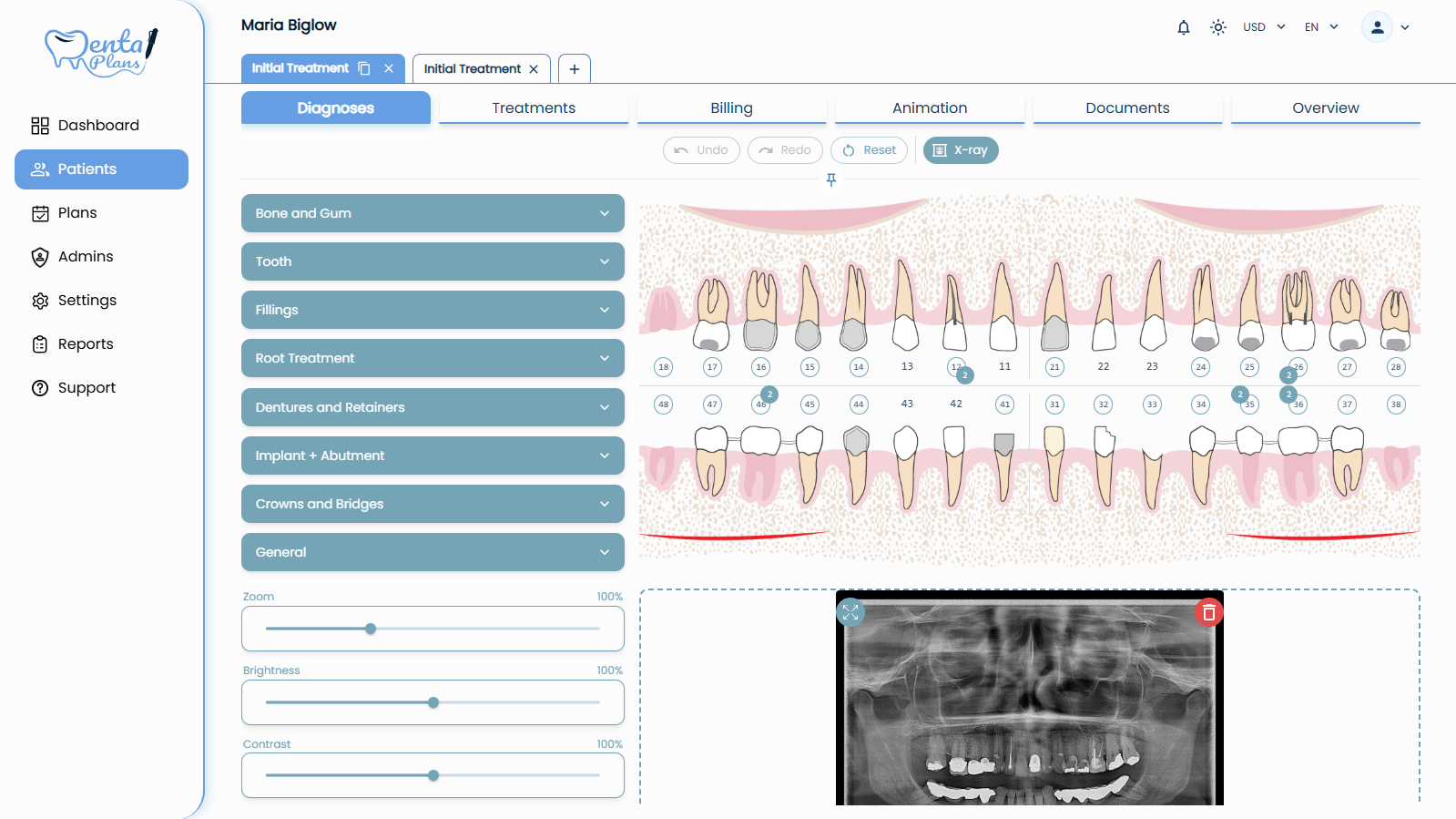This screenshot has height=819, width=1456.
Task: Go to Dashboard in sidebar
Action: click(x=98, y=126)
